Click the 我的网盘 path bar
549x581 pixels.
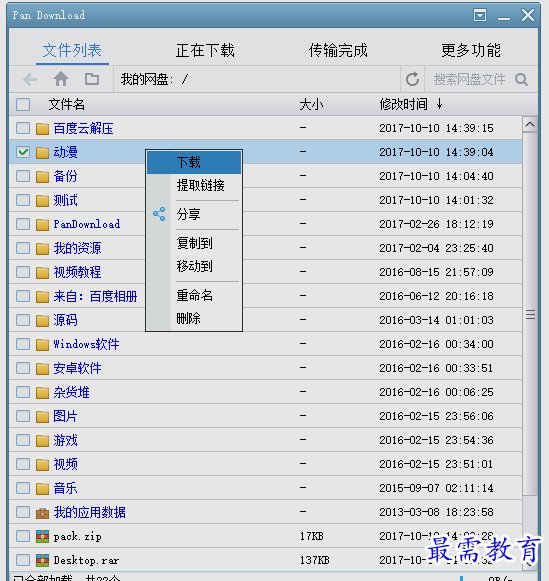click(257, 79)
